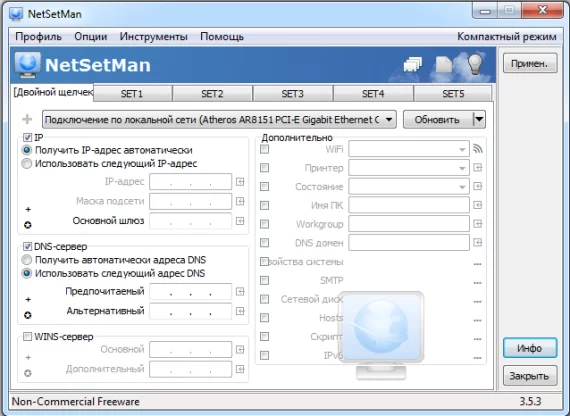Select Получить IP-адрес автоматически radio
The height and width of the screenshot is (416, 570).
point(27,150)
